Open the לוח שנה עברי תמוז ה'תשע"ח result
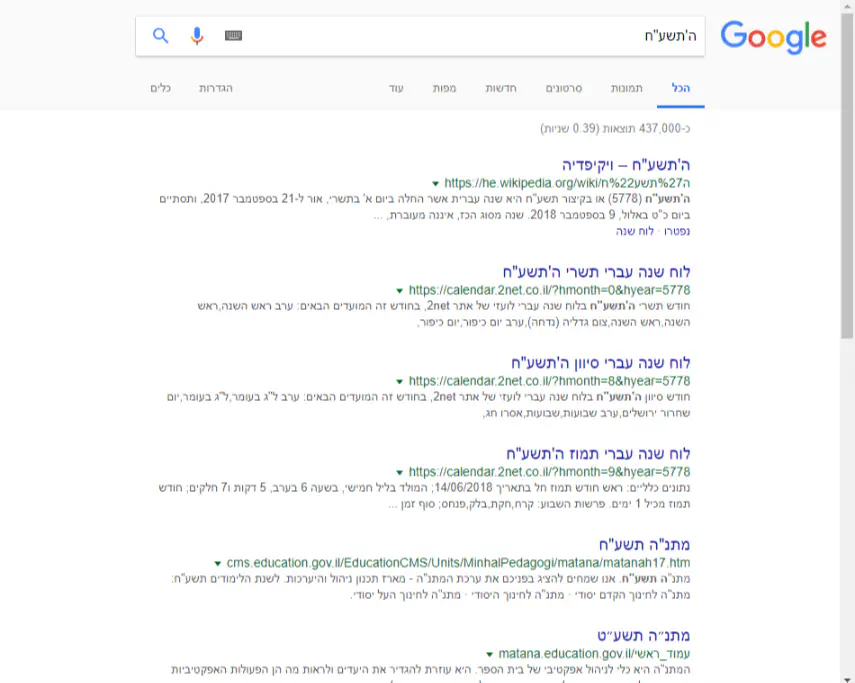Image resolution: width=855 pixels, height=683 pixels. pos(598,453)
